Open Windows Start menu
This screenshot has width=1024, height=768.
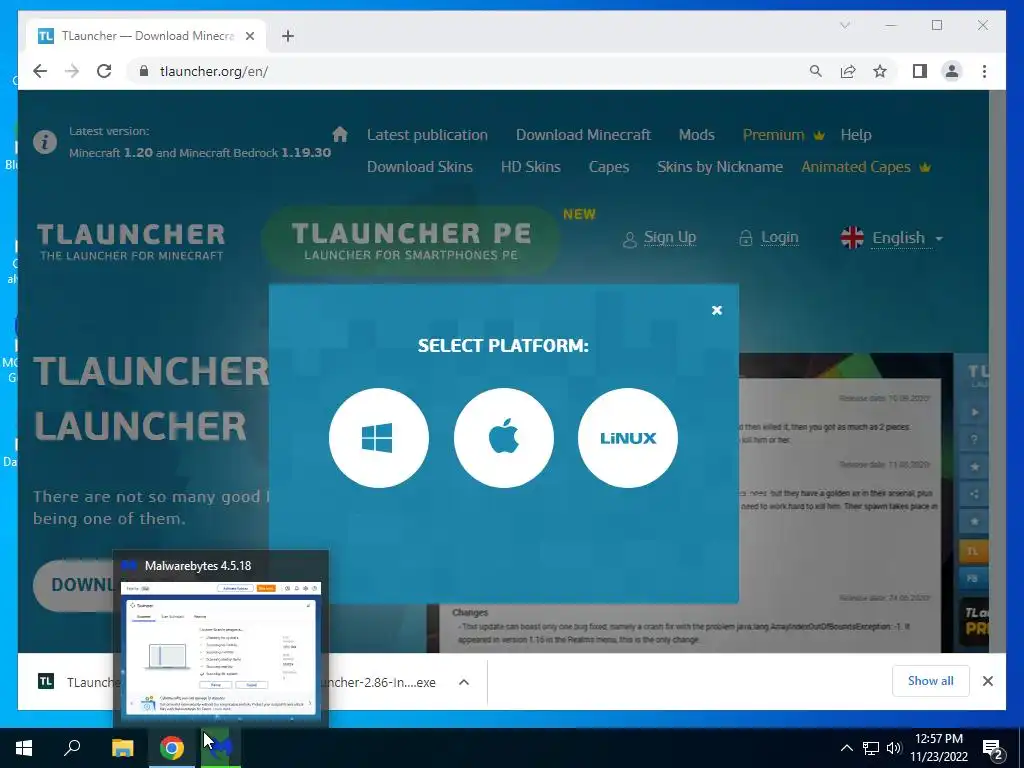click(24, 748)
